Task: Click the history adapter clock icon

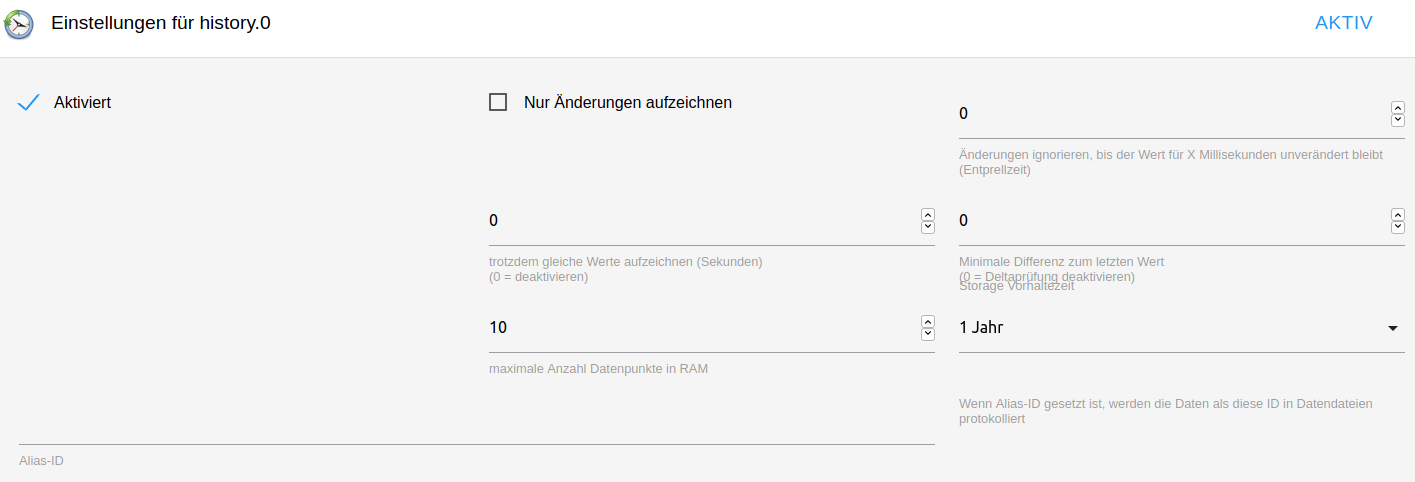Action: point(19,24)
